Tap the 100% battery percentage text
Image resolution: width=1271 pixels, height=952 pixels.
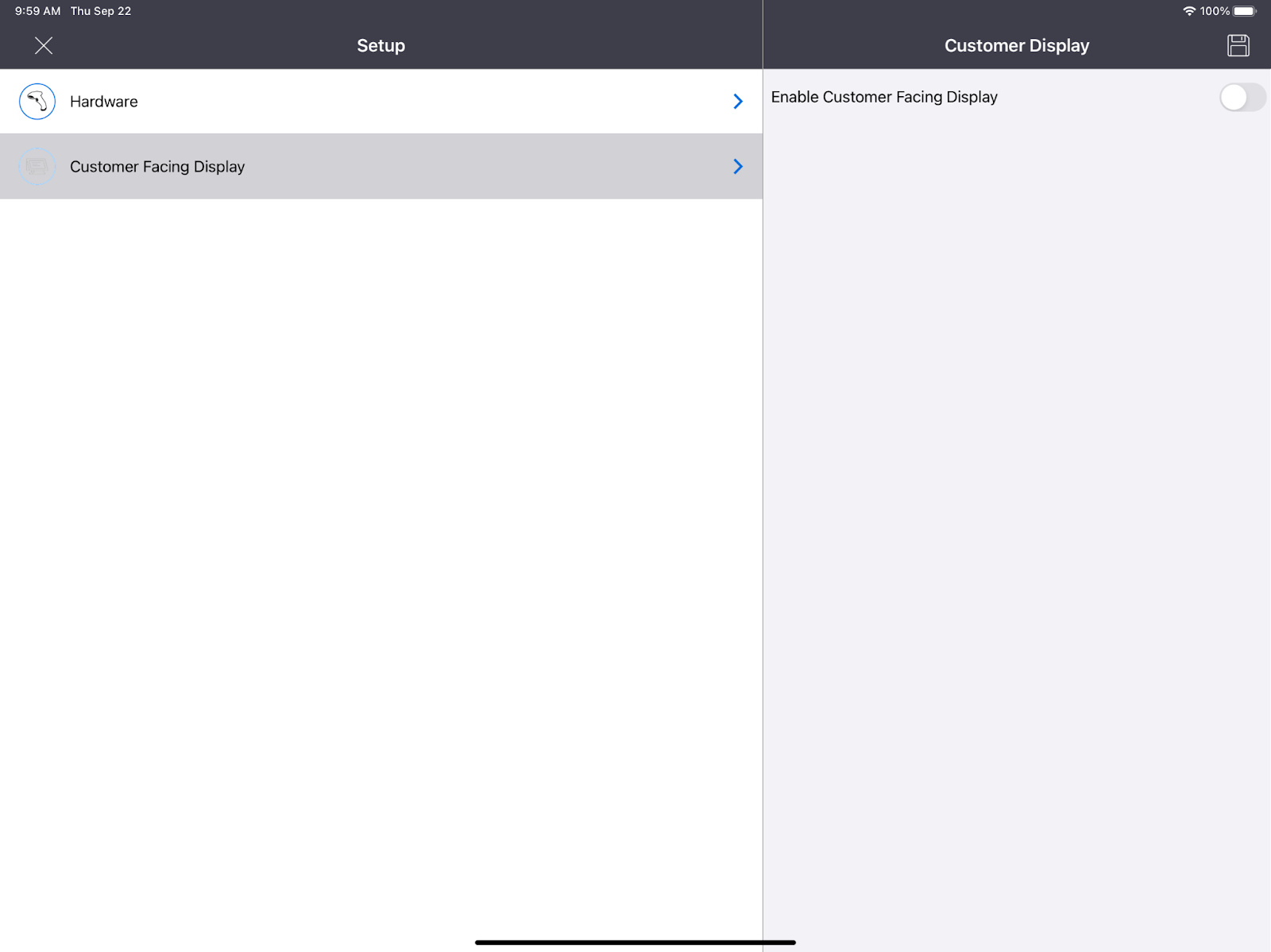pyautogui.click(x=1215, y=11)
